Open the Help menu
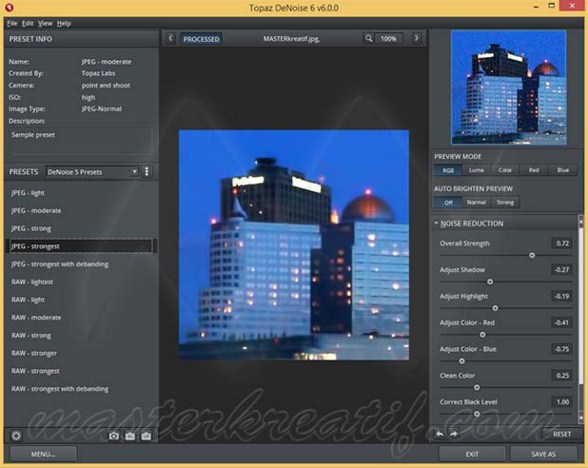Screen dimensions: 588x468 coord(64,23)
